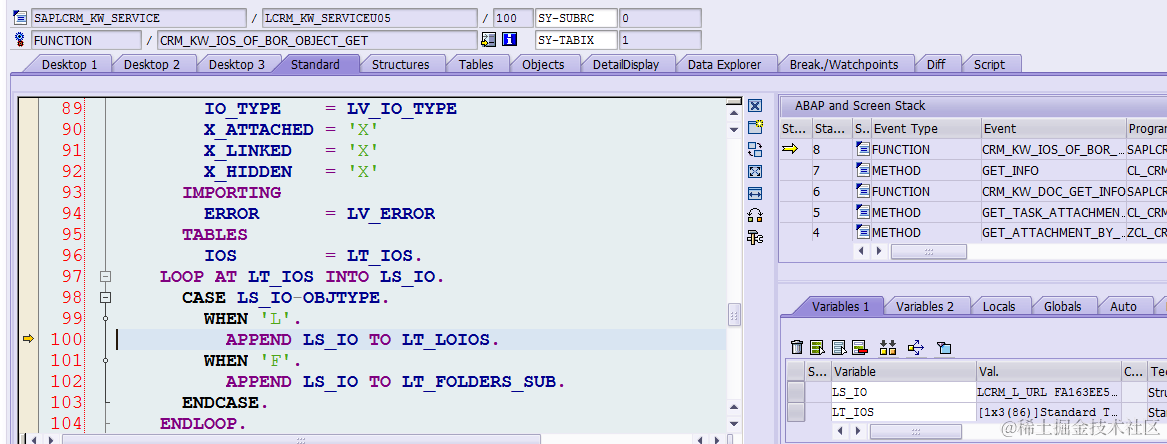Collapse the LOOP block at line 97

click(x=106, y=277)
